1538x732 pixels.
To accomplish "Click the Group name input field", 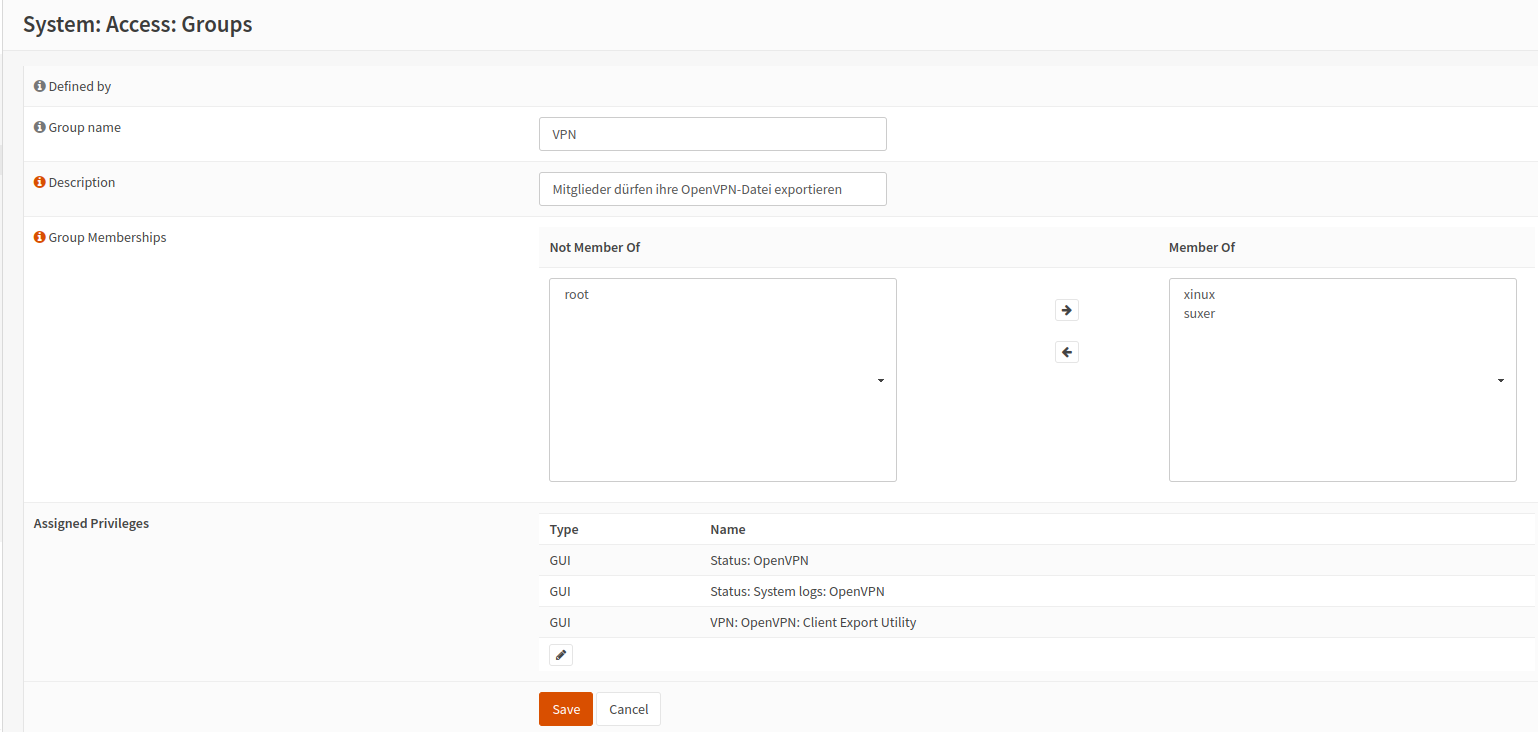I will point(712,134).
